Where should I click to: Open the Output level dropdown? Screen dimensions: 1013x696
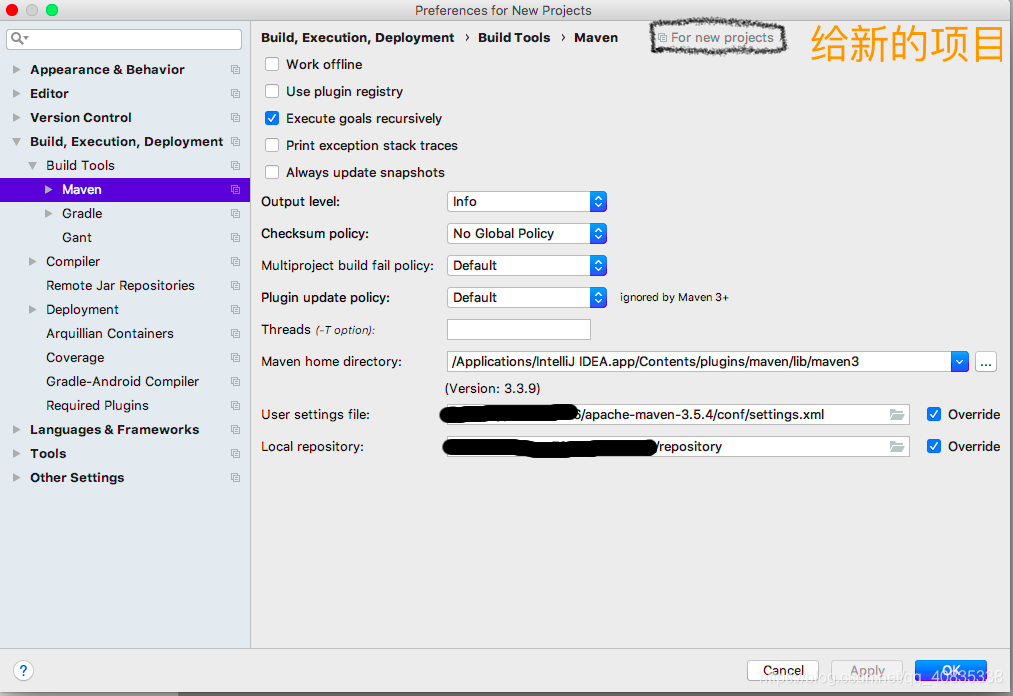(527, 202)
